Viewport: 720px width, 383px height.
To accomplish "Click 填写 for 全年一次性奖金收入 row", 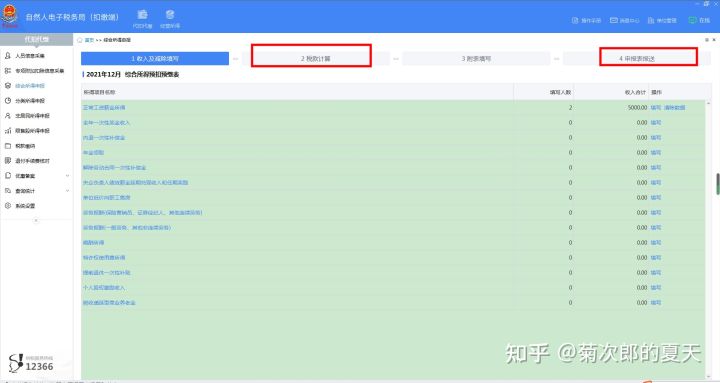I will coord(656,123).
